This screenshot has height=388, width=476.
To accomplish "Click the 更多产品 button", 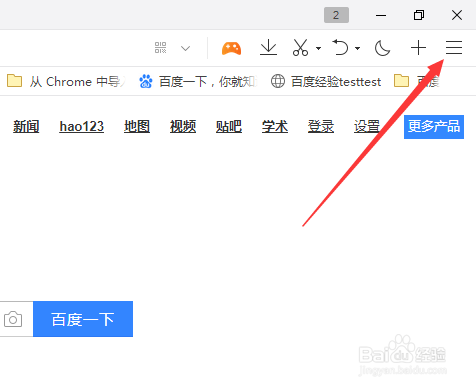I will tap(434, 127).
